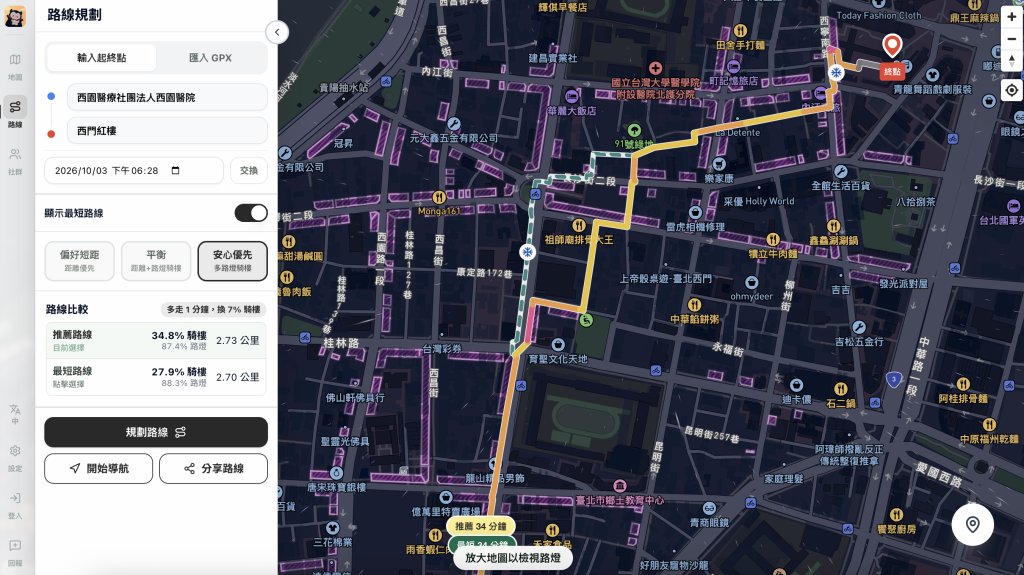Screen dimensions: 1024x575
Task: Click the 樂家康 shop icon on map
Action: click(x=719, y=163)
